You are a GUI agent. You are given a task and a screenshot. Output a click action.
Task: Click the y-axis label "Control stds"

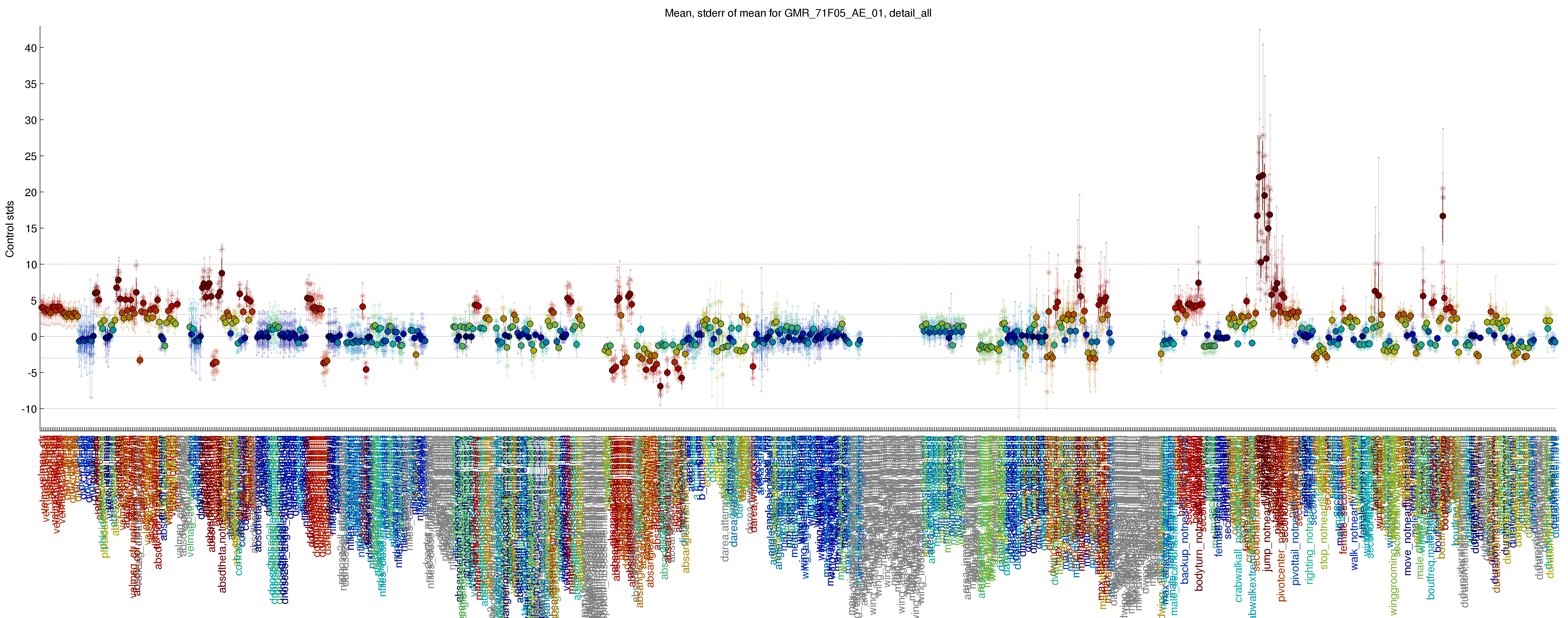[x=10, y=229]
